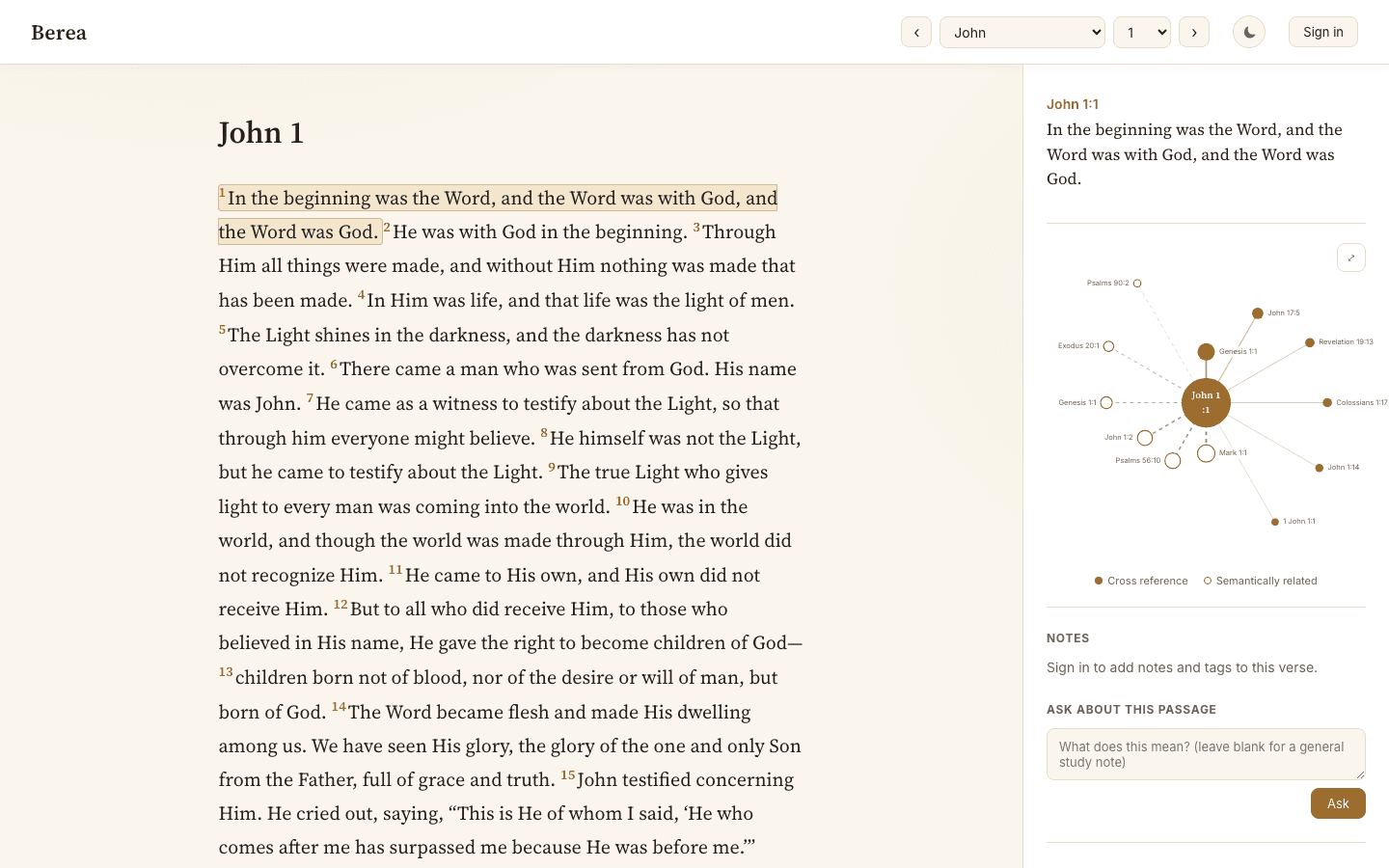Open the book dropdown showing John
The image size is (1389, 868).
(1022, 32)
